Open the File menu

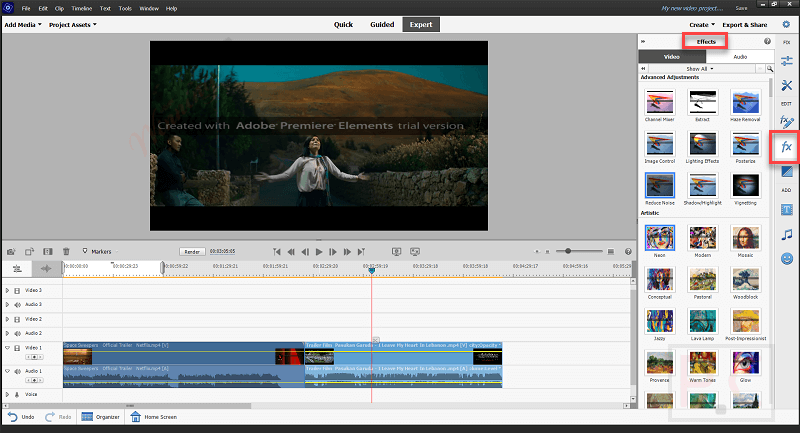click(26, 8)
